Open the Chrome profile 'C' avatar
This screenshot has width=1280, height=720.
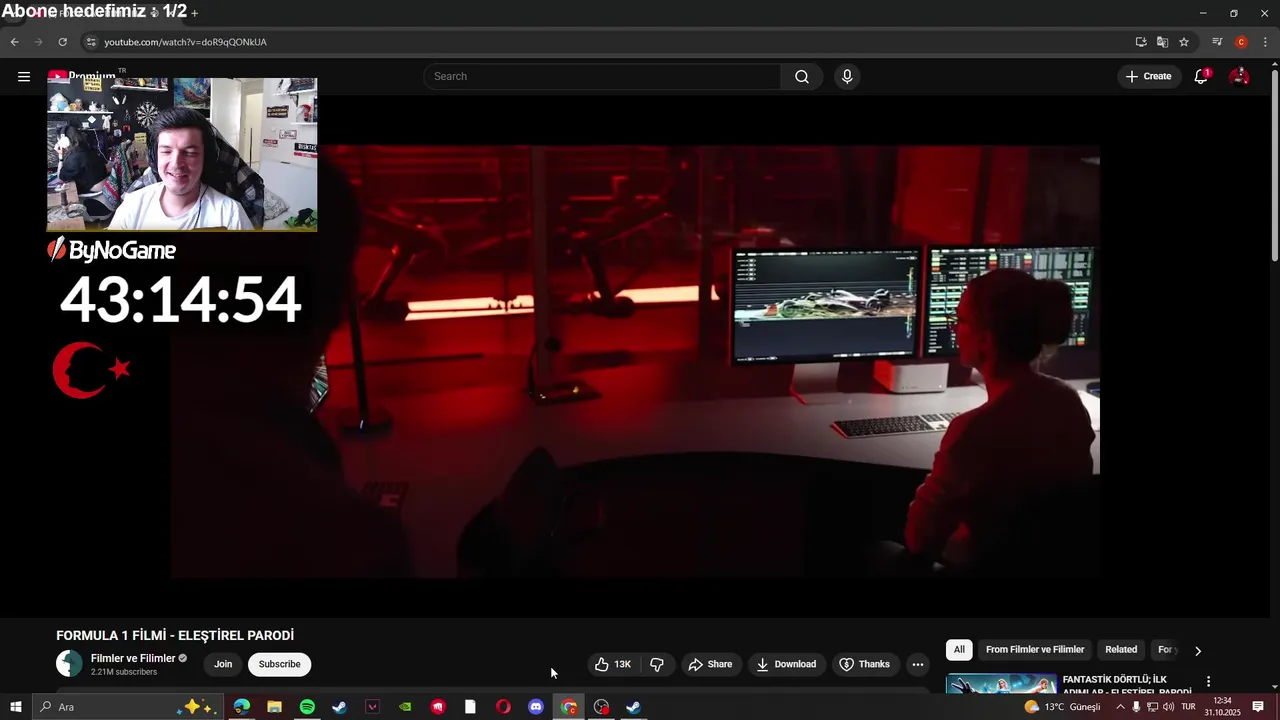(x=1241, y=42)
